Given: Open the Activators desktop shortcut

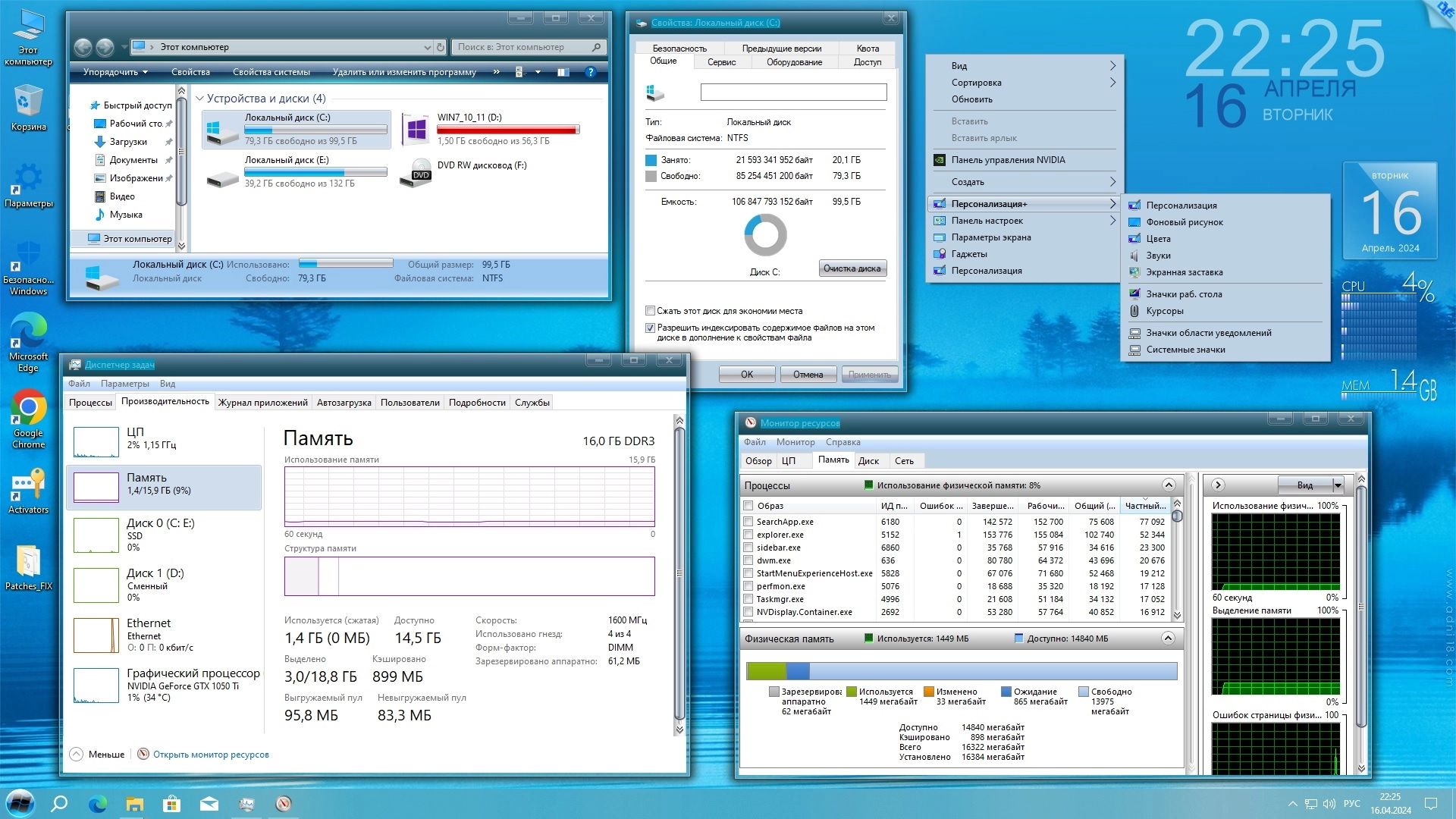Looking at the screenshot, I should (x=28, y=489).
